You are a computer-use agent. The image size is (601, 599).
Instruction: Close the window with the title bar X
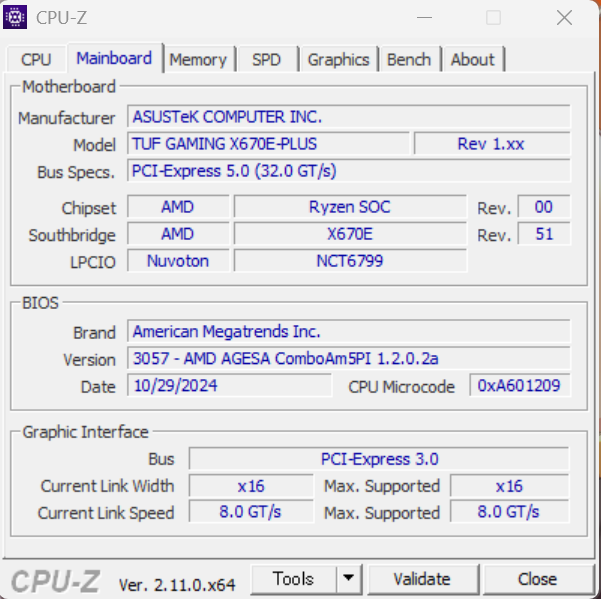(564, 18)
